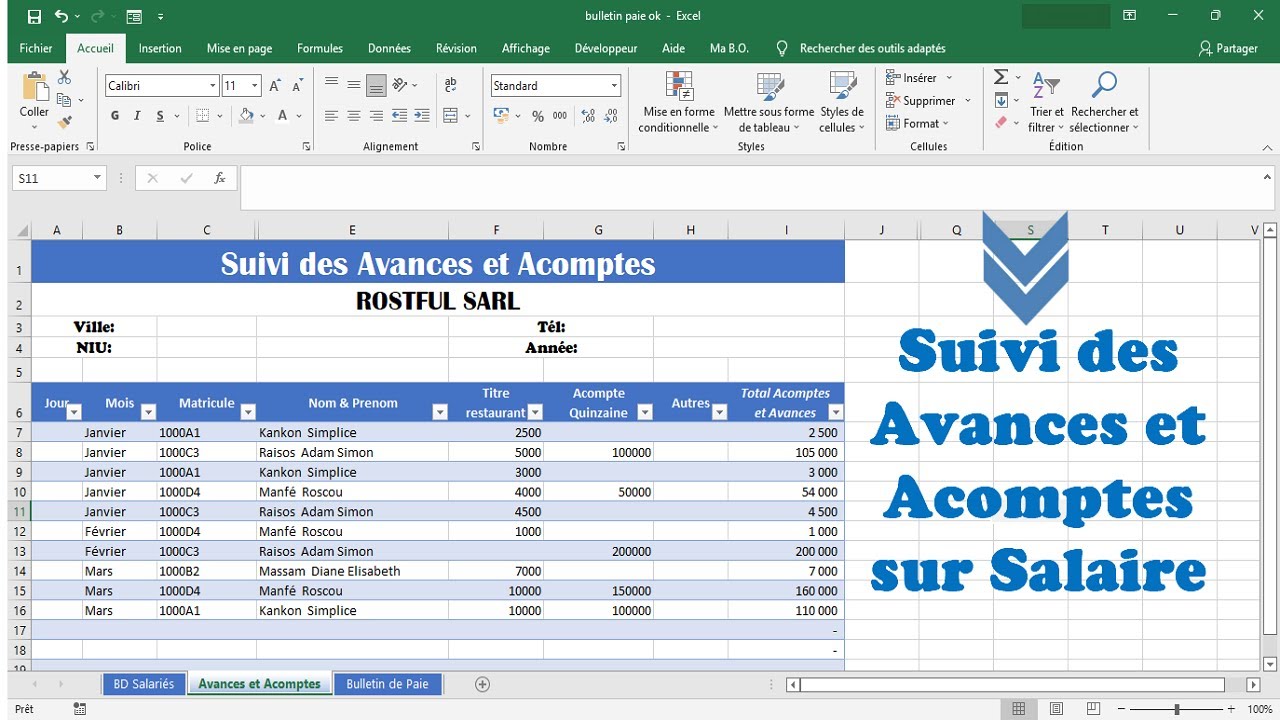This screenshot has height=720, width=1280.
Task: Toggle italic formatting (I)
Action: click(137, 116)
